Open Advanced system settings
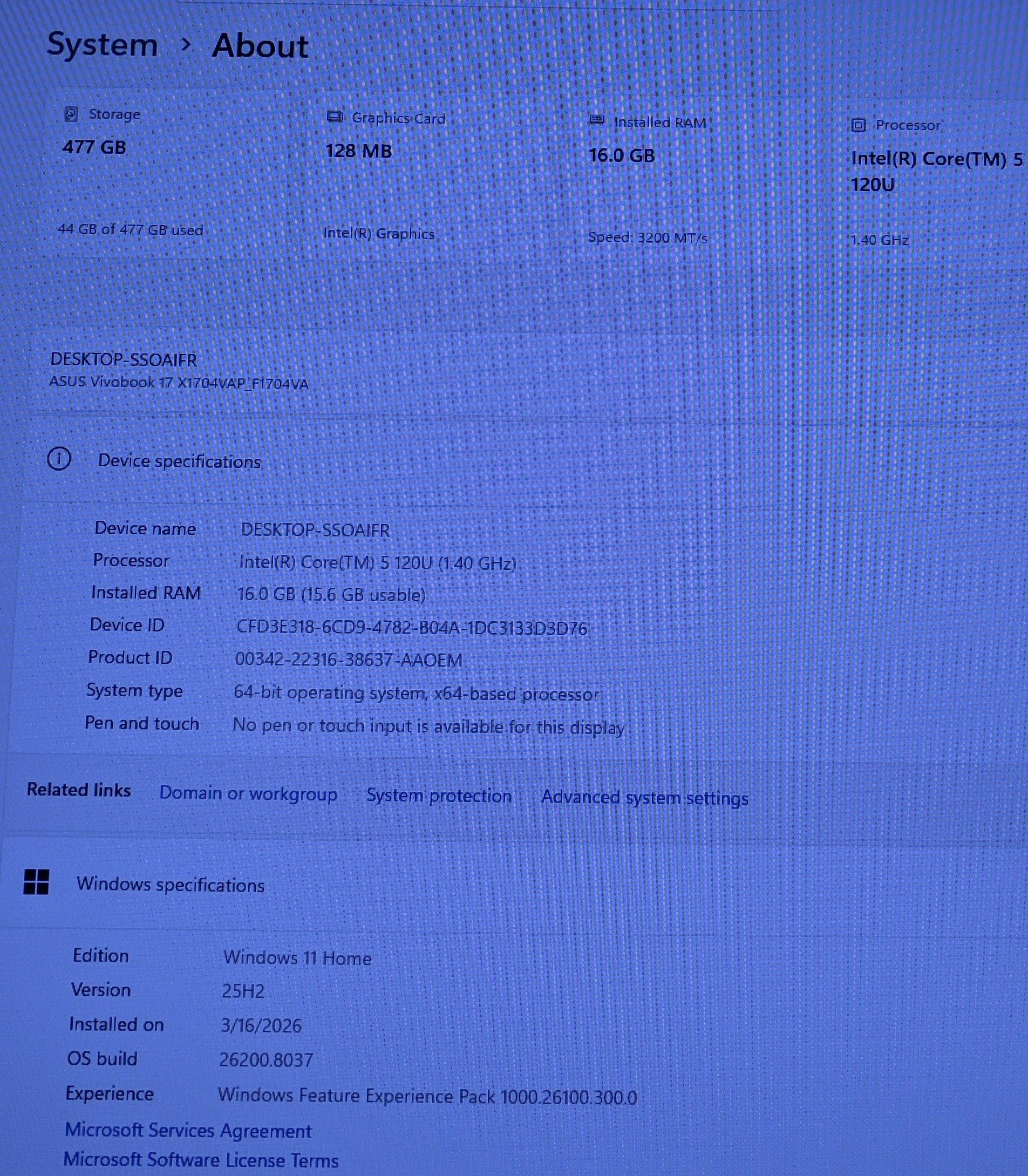Image resolution: width=1028 pixels, height=1176 pixels. pyautogui.click(x=644, y=798)
